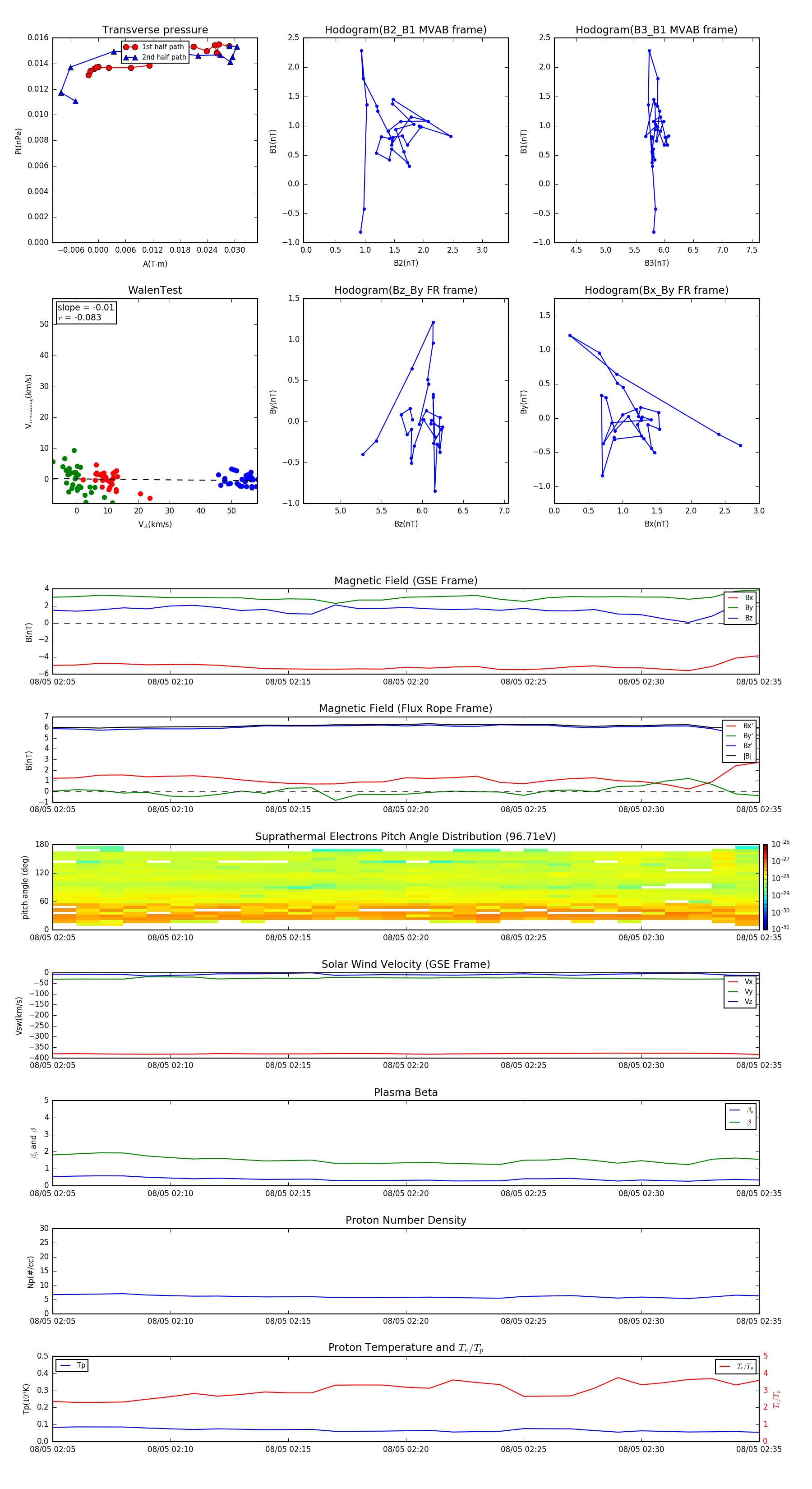
Task: Click the 'Hodogram(Bz_By FR frame)' title
Action: [406, 290]
